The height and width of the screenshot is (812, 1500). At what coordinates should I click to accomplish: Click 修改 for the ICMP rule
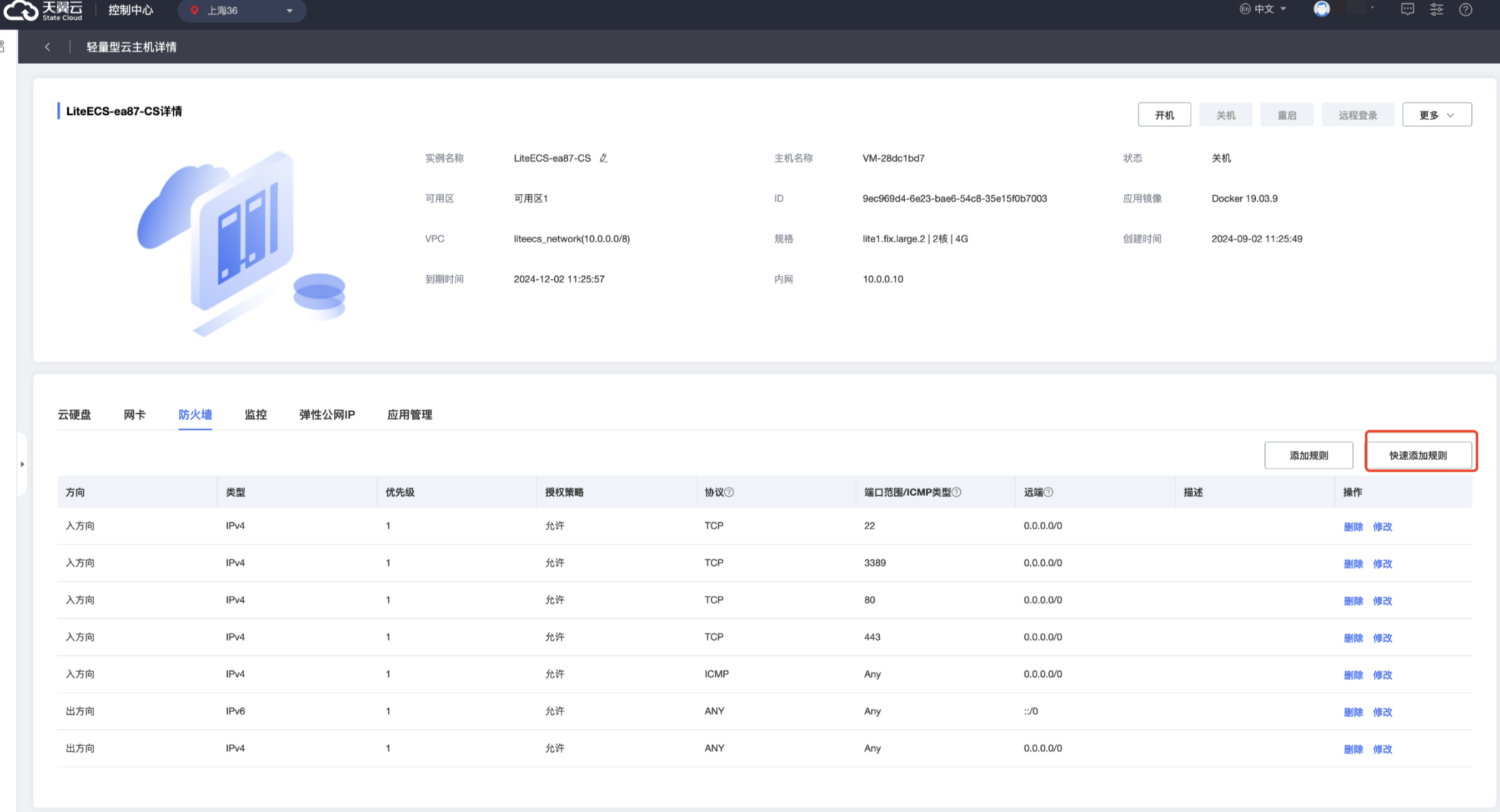tap(1383, 675)
